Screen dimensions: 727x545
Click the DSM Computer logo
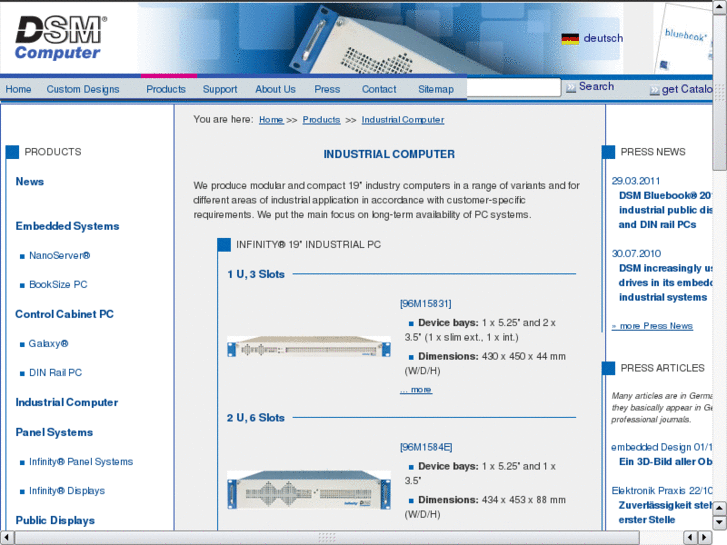(61, 38)
